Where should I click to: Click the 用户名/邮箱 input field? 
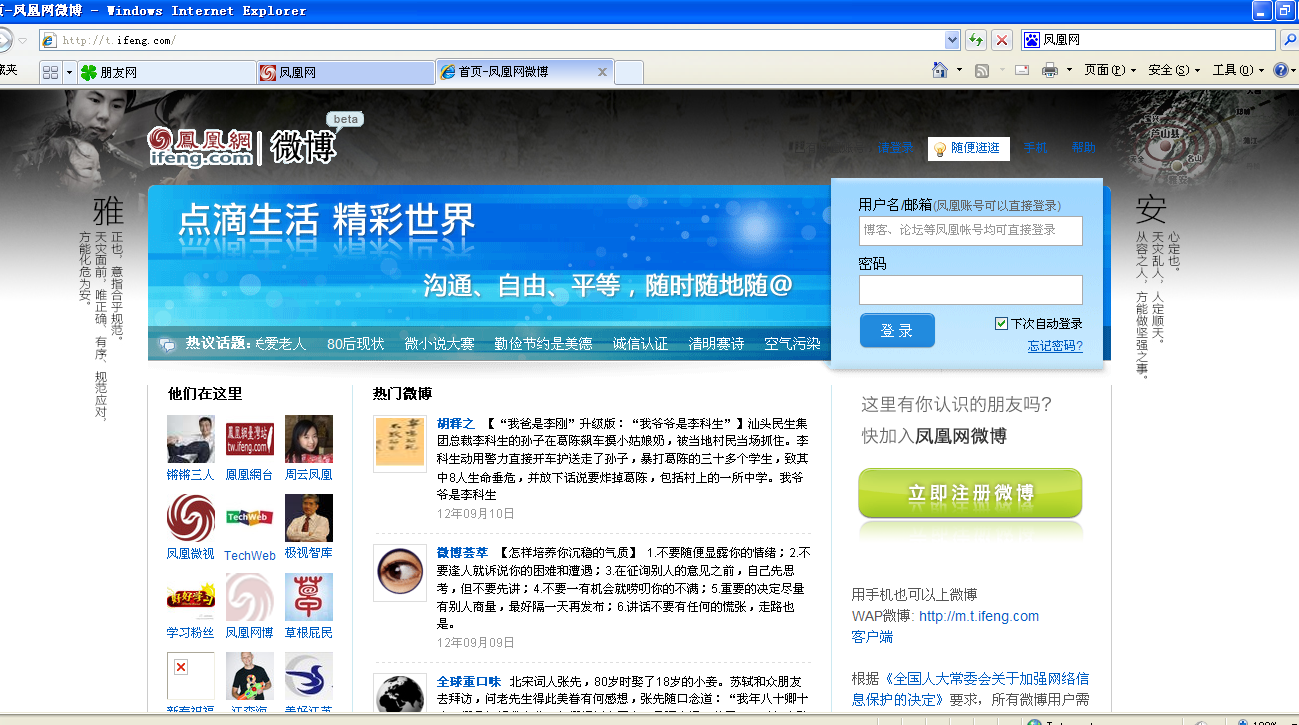(971, 230)
